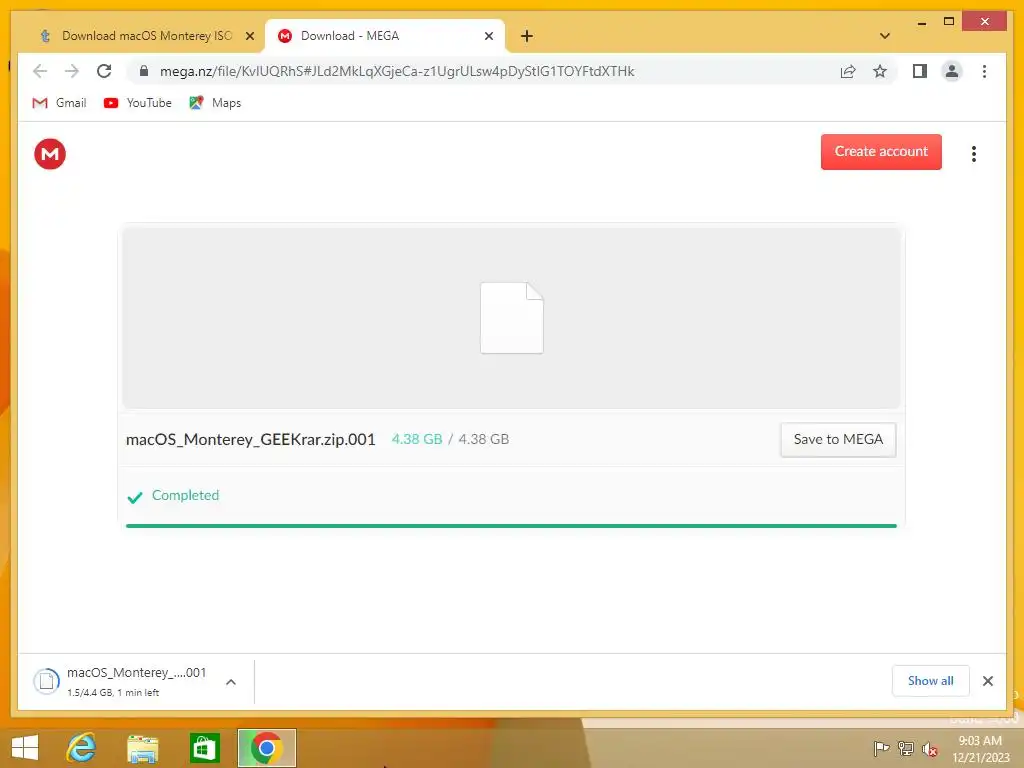Open Windows Store from taskbar
The image size is (1024, 768).
pos(204,748)
